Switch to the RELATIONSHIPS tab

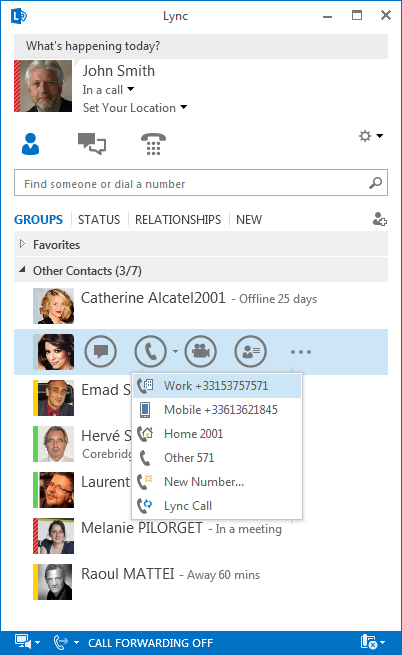pyautogui.click(x=178, y=219)
